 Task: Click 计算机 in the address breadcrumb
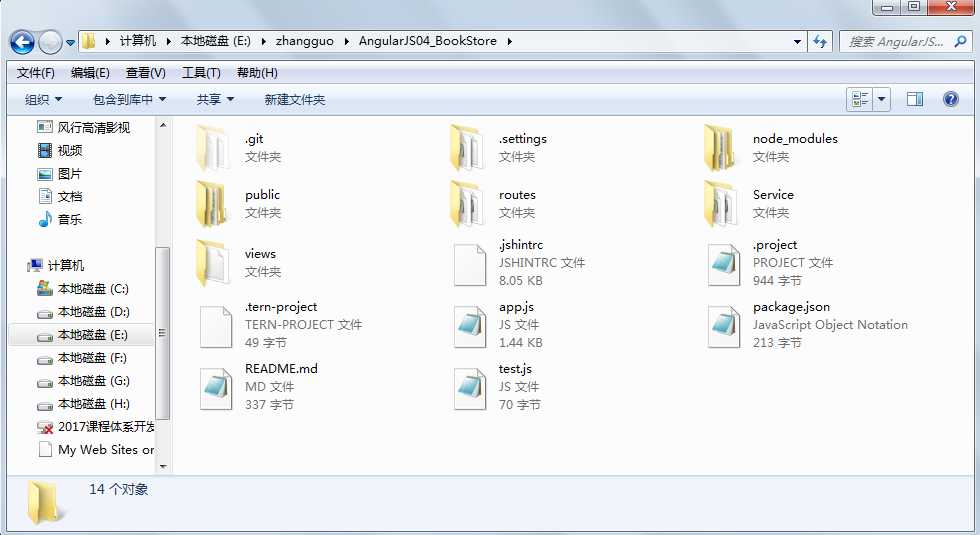point(138,41)
